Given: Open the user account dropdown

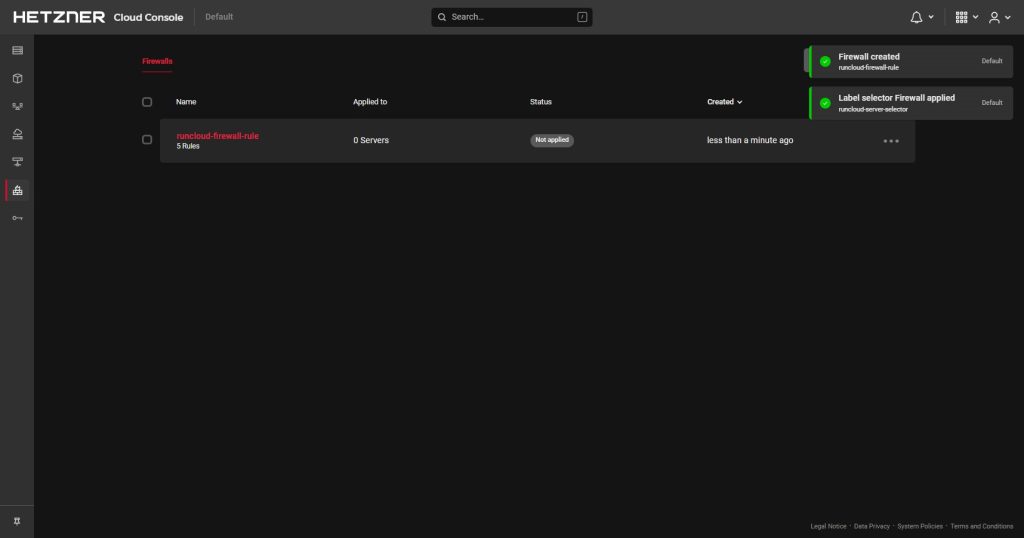Looking at the screenshot, I should click(x=998, y=17).
